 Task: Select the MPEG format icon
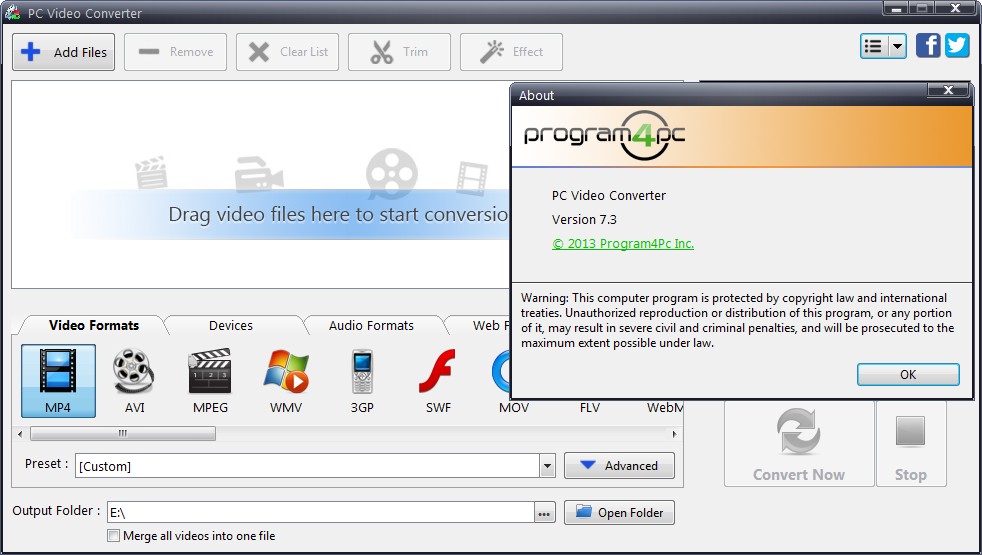point(210,380)
